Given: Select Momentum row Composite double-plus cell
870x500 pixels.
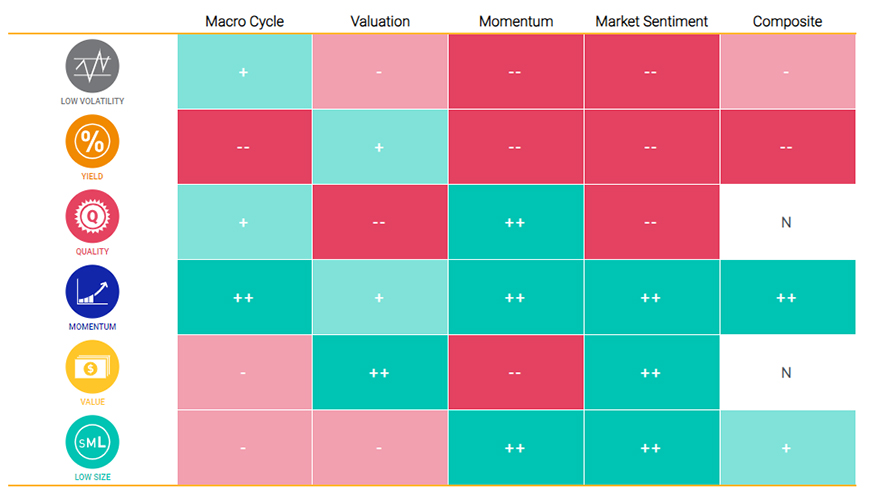Looking at the screenshot, I should [786, 297].
